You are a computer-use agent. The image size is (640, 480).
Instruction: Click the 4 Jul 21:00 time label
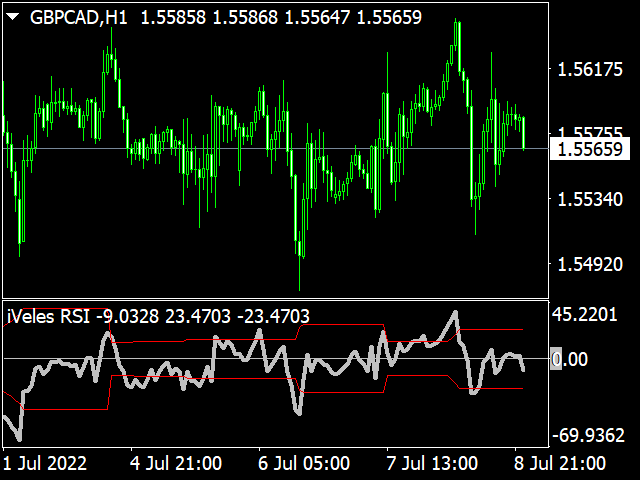pyautogui.click(x=176, y=464)
